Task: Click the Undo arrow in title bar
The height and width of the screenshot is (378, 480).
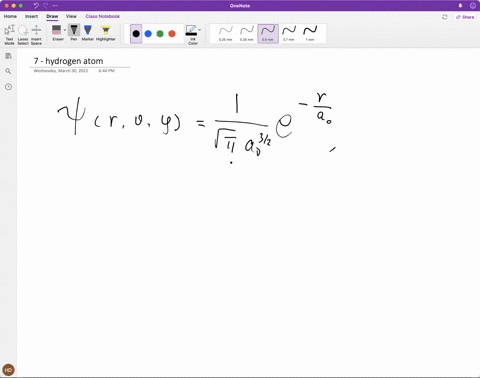Action: click(x=36, y=6)
